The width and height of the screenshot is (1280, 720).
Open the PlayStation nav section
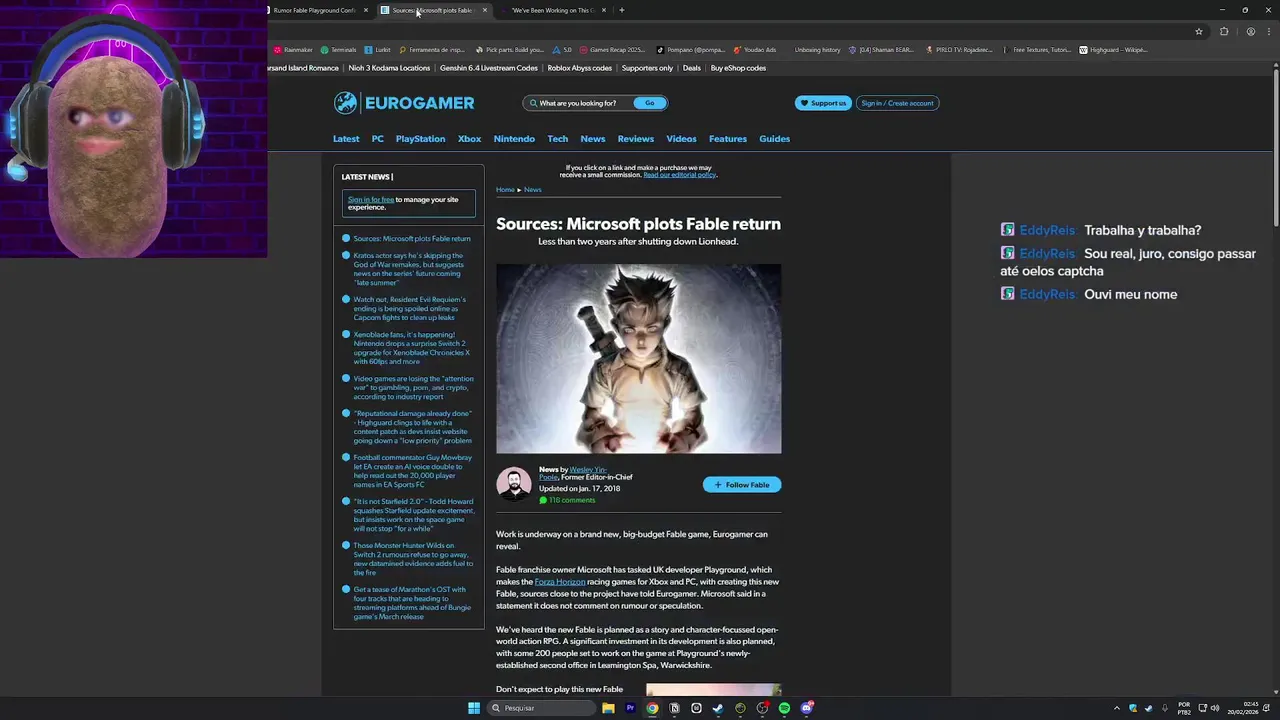coord(420,139)
